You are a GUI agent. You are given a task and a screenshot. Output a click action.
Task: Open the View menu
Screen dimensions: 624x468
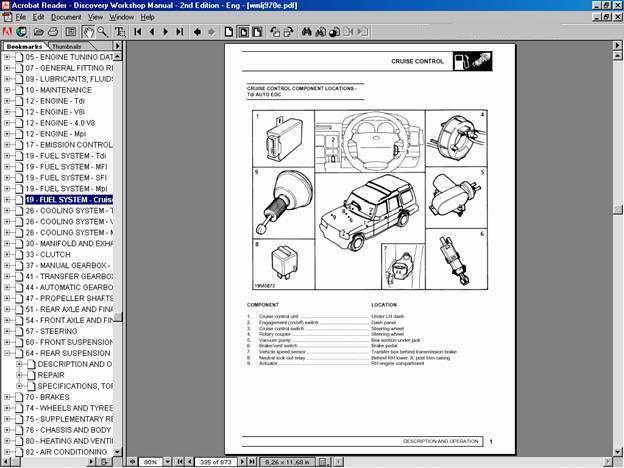click(95, 17)
